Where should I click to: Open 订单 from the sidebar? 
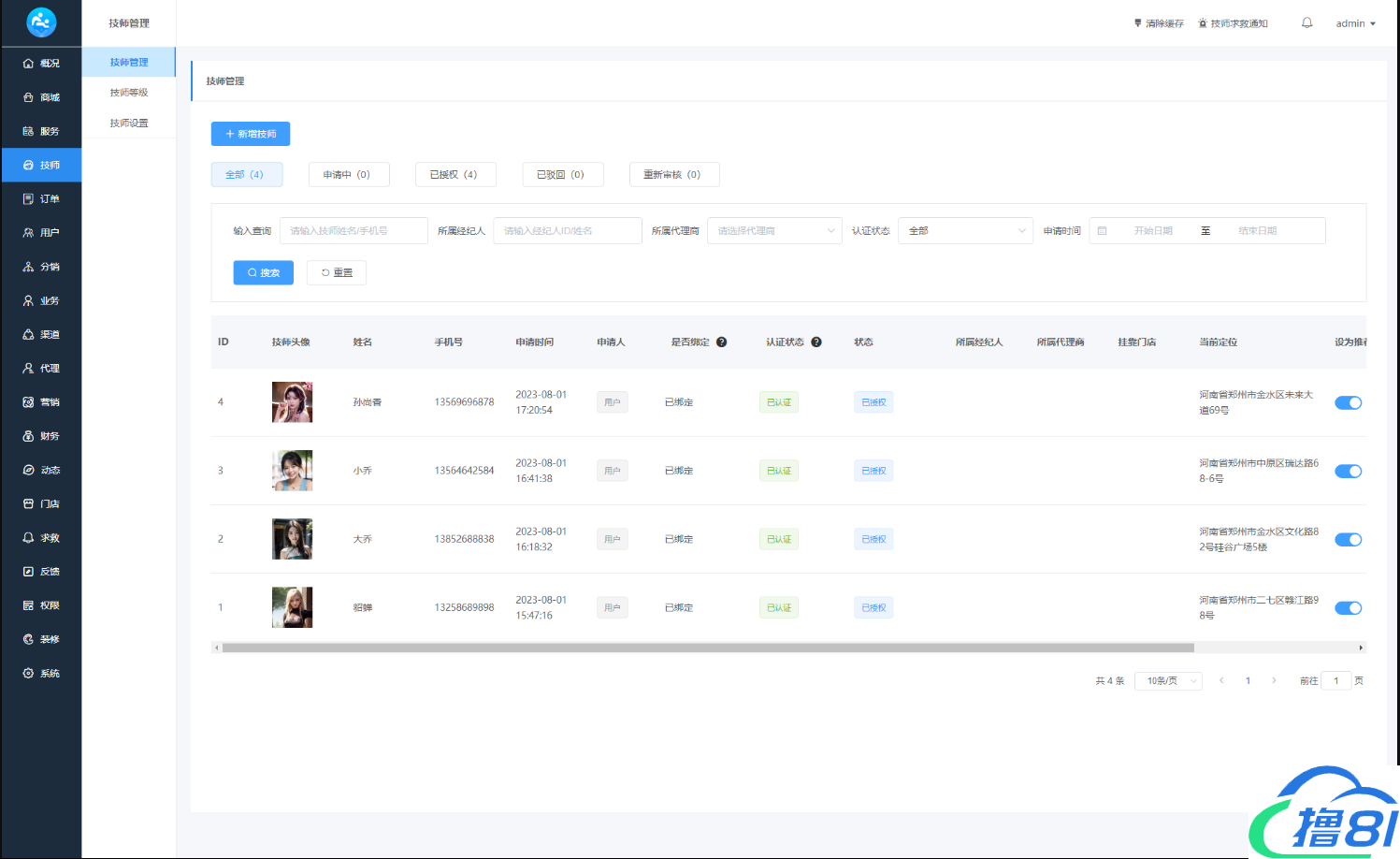(42, 199)
